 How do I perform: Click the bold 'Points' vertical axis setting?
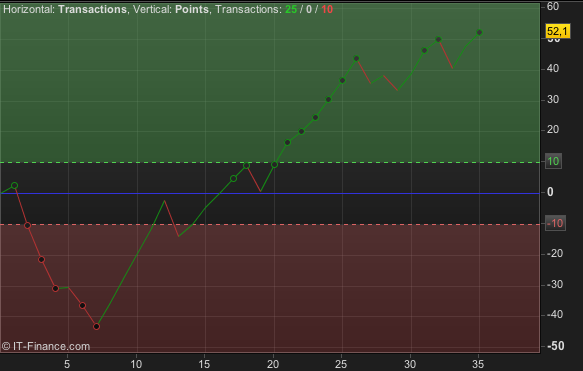(192, 9)
